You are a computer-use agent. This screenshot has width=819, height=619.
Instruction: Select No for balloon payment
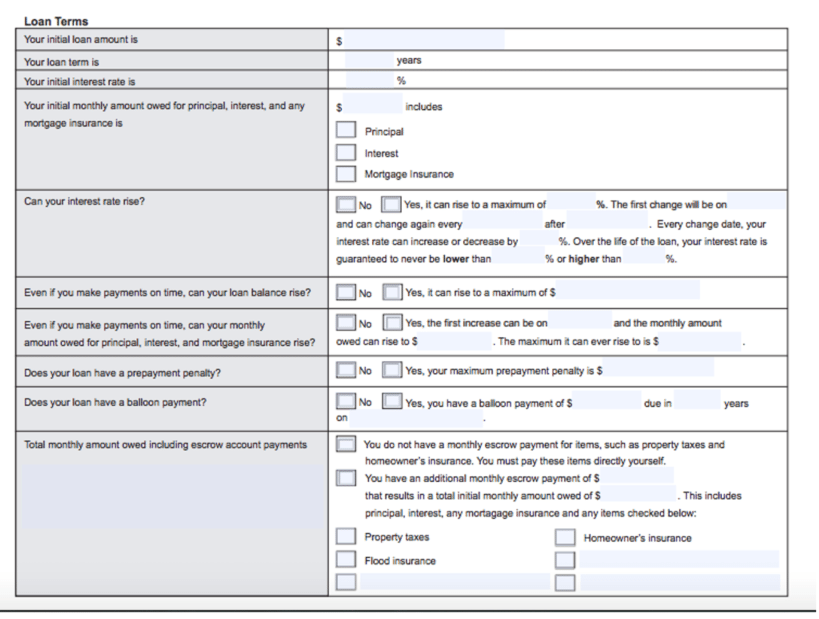click(x=346, y=403)
